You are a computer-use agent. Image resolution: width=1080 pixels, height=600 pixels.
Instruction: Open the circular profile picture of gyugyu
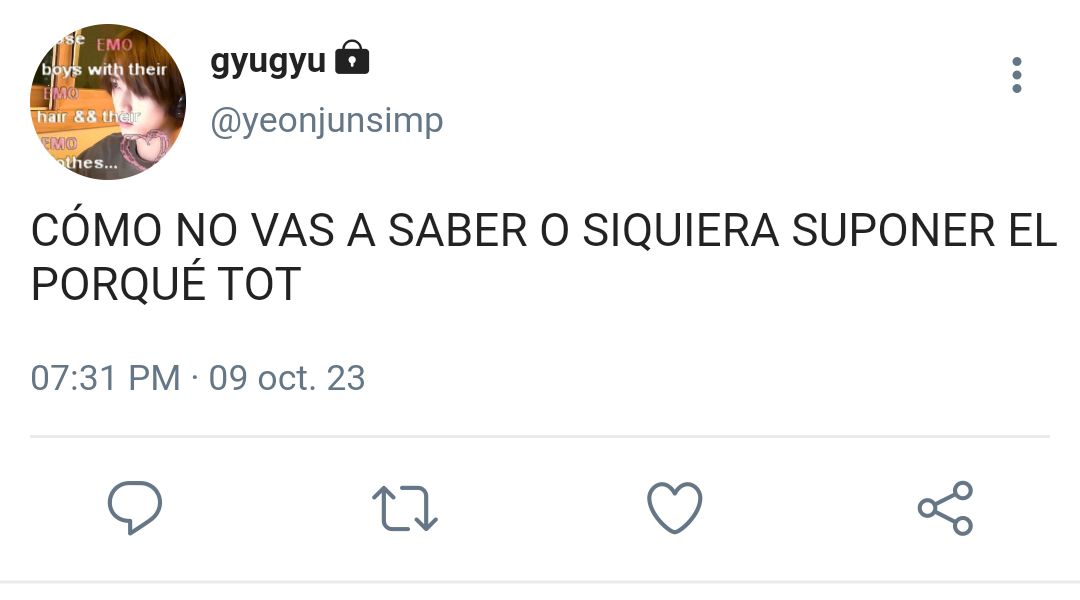(x=107, y=102)
